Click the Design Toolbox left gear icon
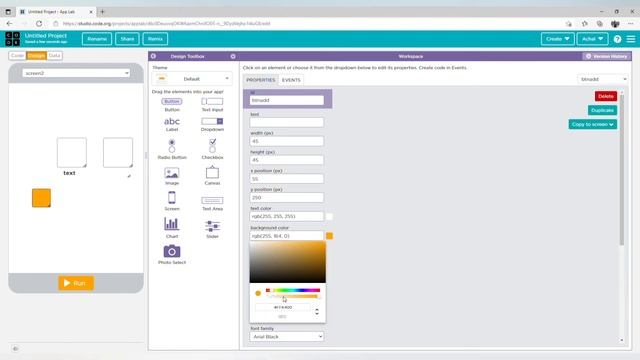The height and width of the screenshot is (360, 640). (153, 56)
